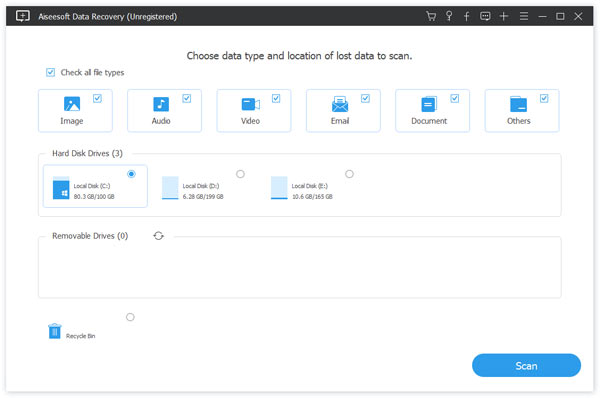Select the Email file type icon
600x398 pixels.
click(x=340, y=104)
